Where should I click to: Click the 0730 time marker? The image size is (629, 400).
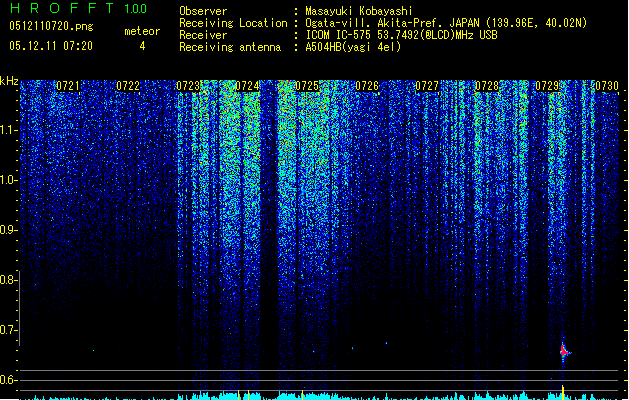click(607, 86)
